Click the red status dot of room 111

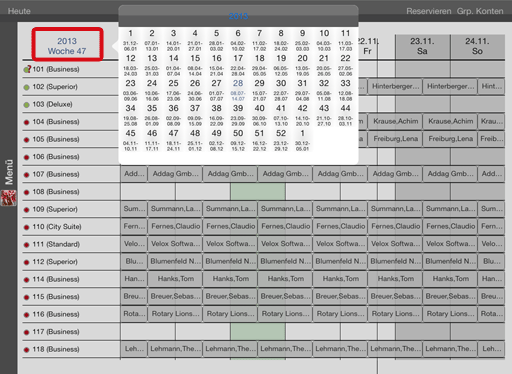coord(27,245)
